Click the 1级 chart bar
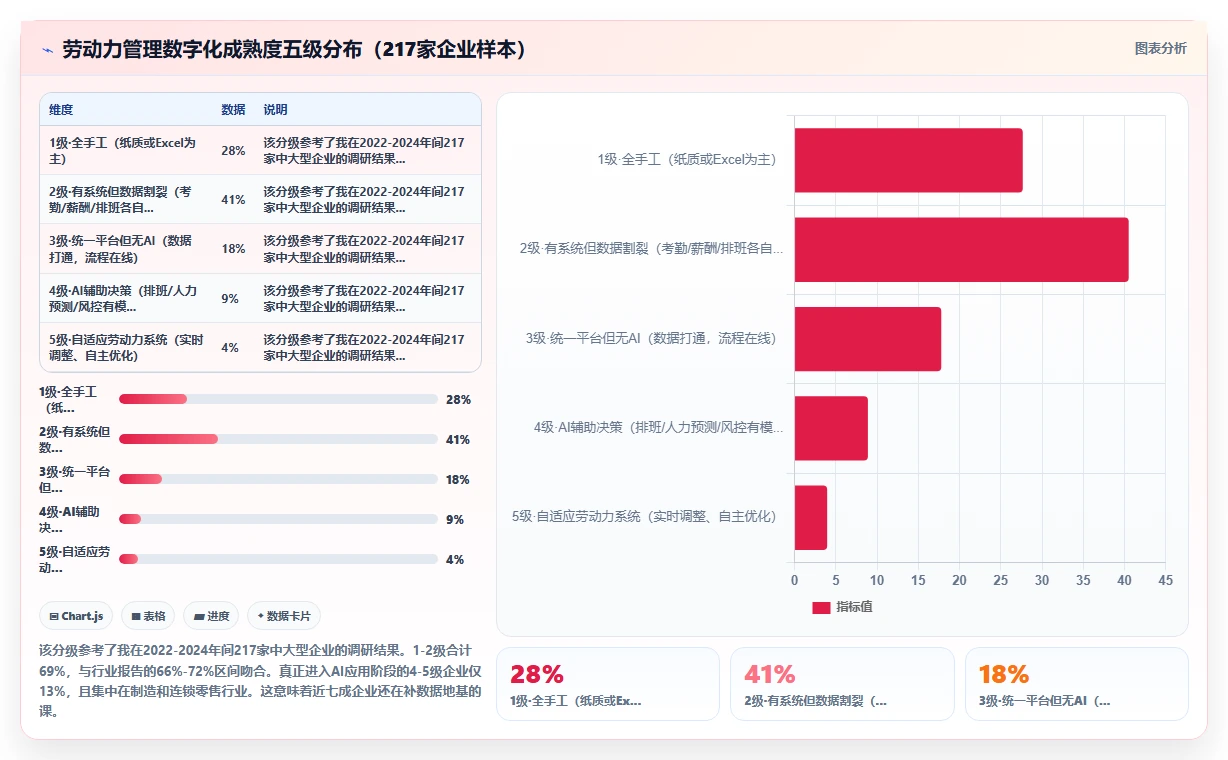 [908, 160]
